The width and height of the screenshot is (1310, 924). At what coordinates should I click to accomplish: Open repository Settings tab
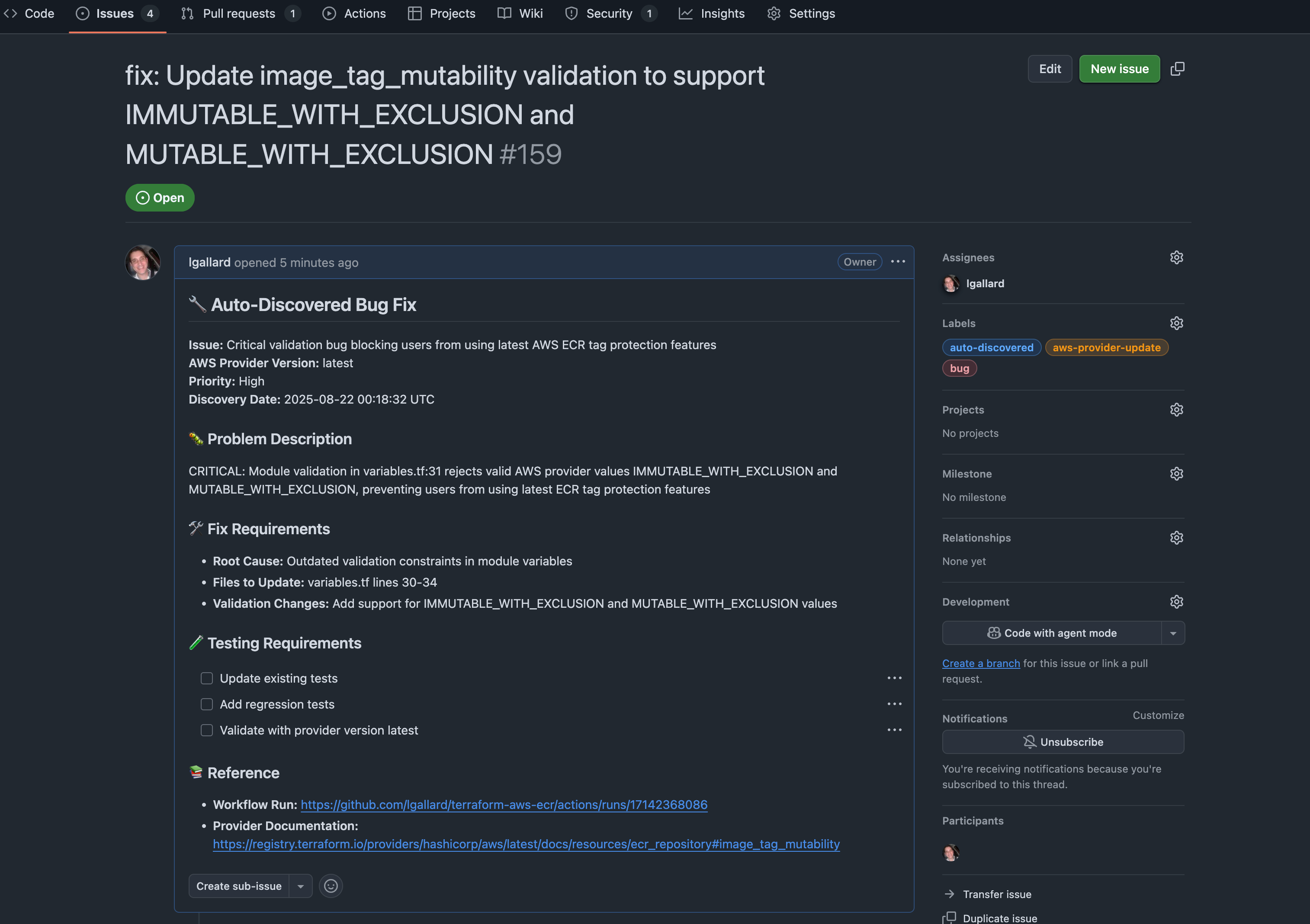point(801,14)
